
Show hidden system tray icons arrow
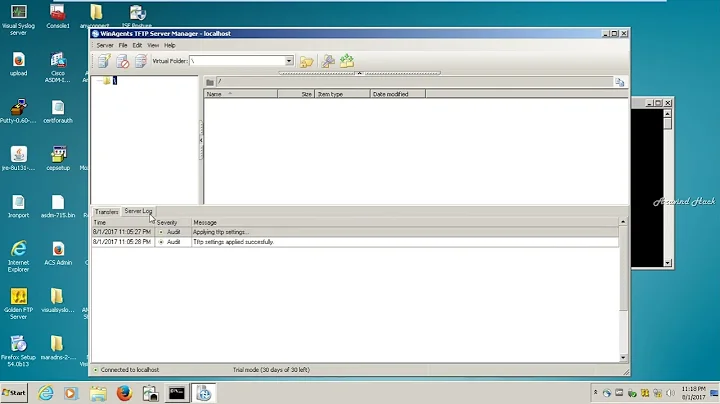click(x=596, y=393)
